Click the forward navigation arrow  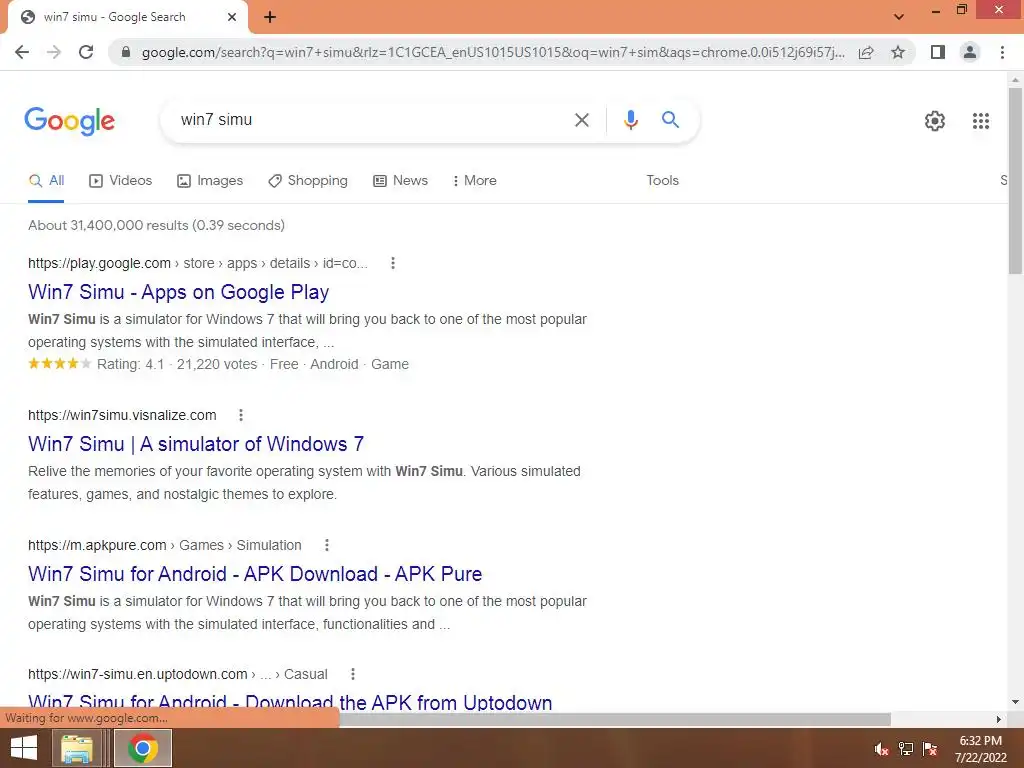[54, 52]
